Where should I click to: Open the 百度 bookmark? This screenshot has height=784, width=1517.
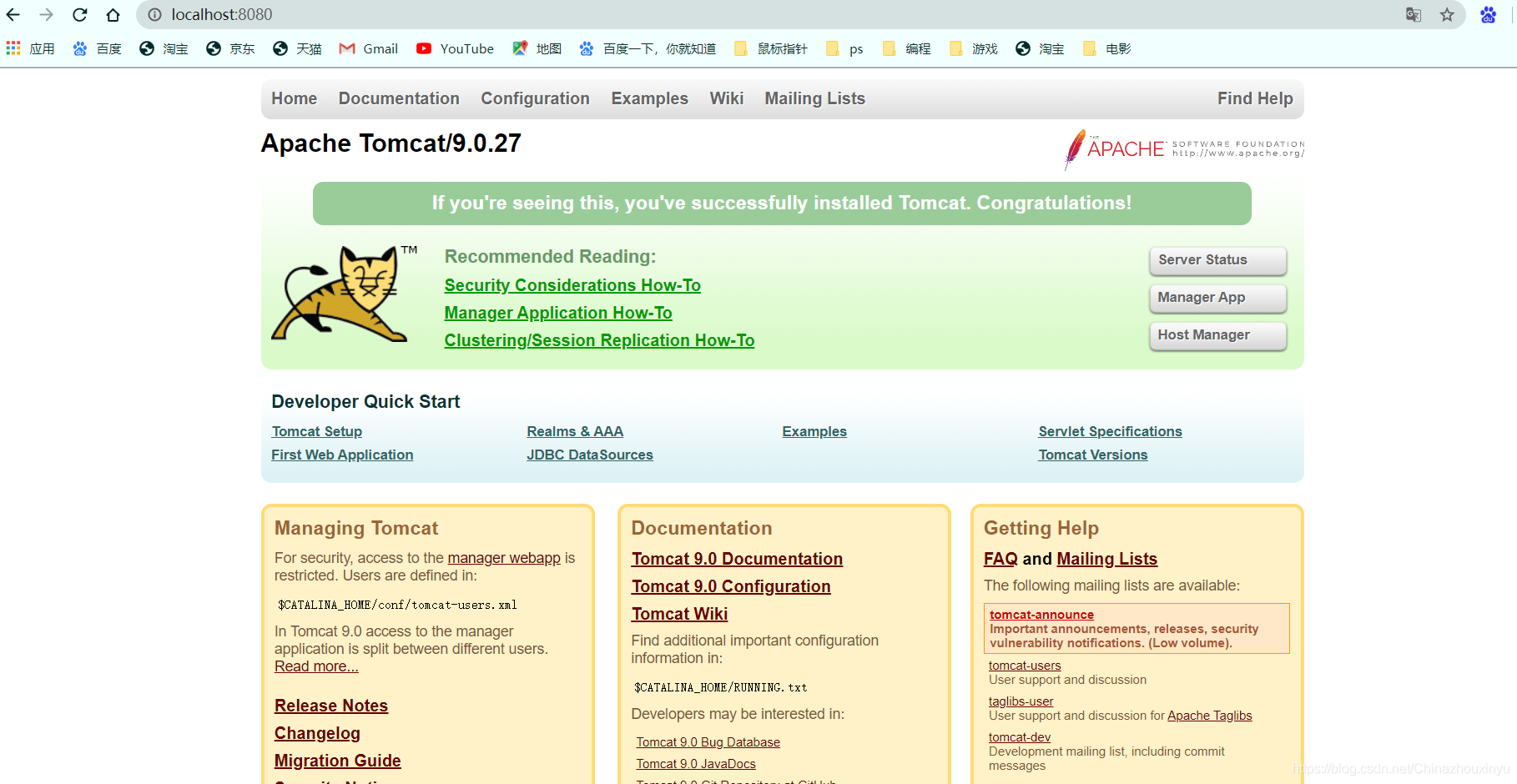[98, 49]
